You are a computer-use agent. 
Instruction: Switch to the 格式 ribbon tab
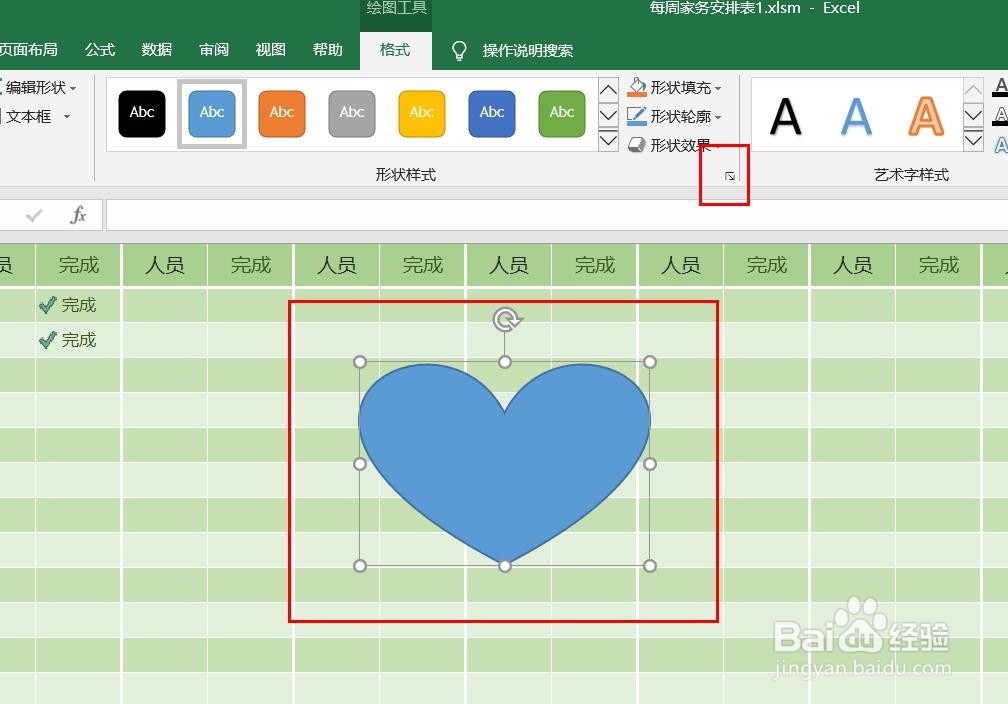point(395,50)
